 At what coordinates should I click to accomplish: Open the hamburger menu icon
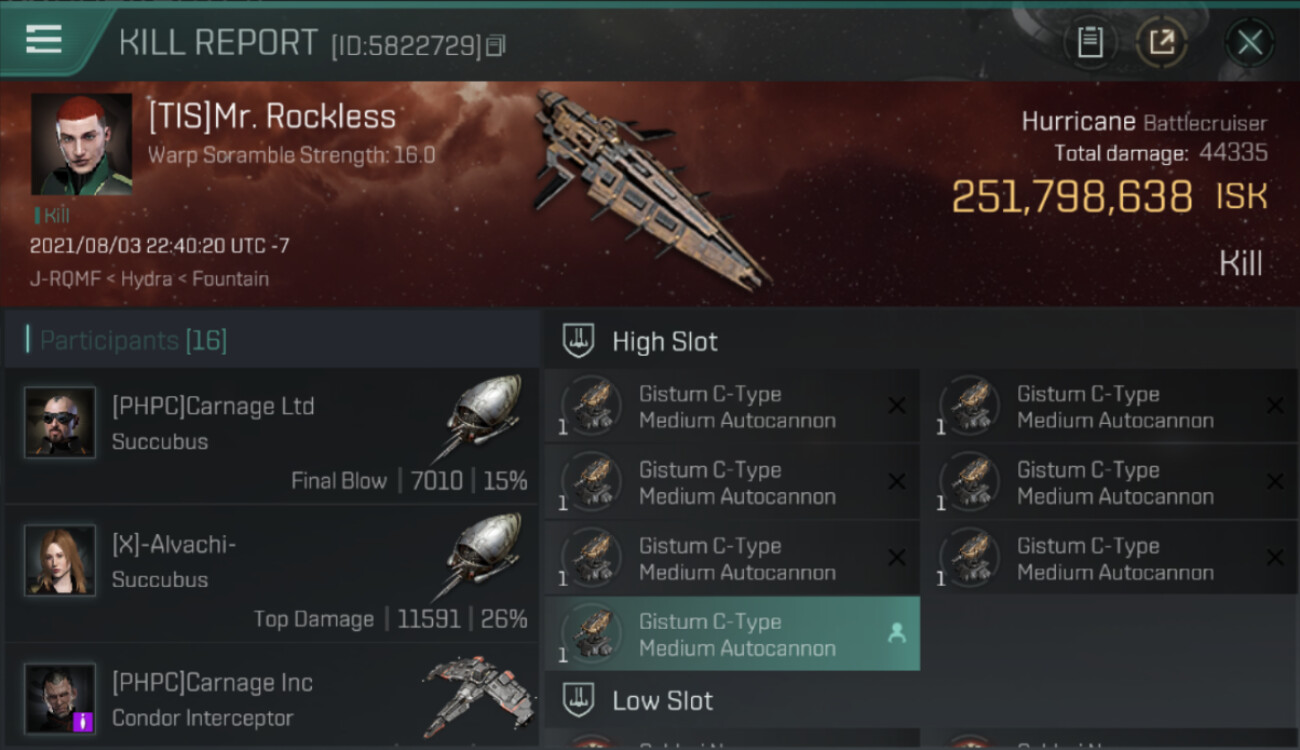(x=44, y=39)
